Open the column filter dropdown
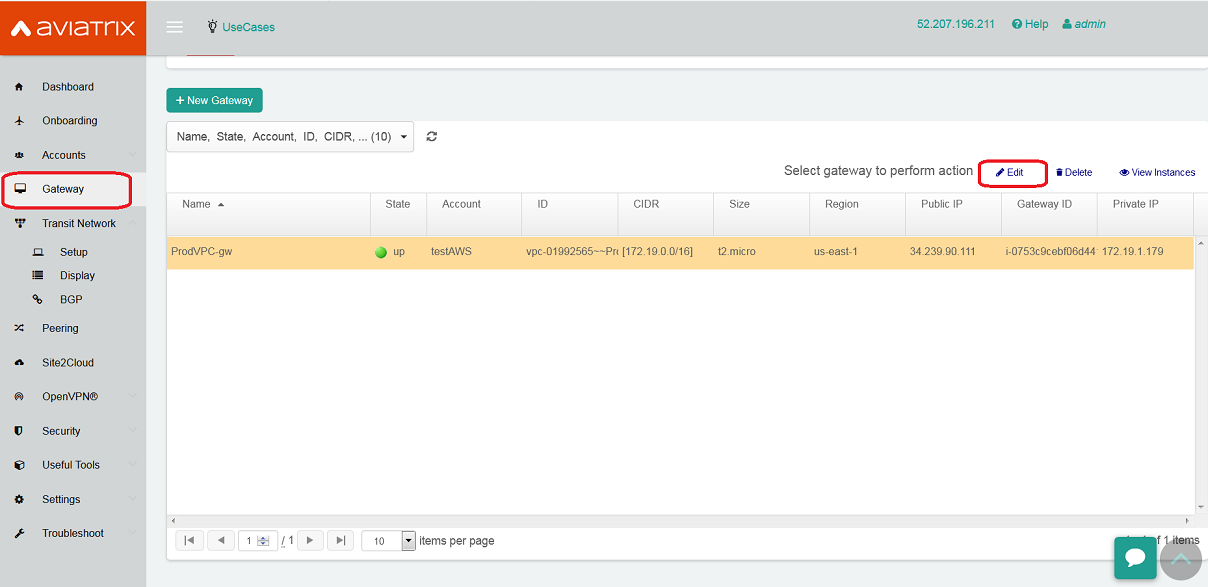 click(290, 137)
